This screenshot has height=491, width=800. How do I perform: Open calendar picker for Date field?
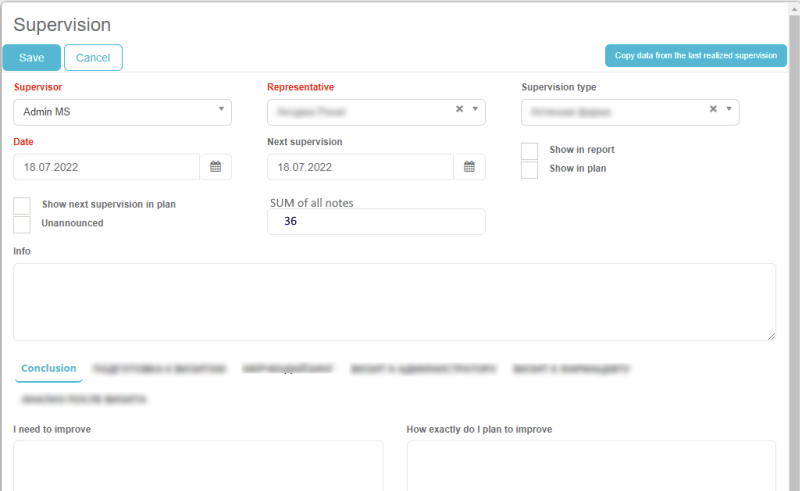(215, 167)
